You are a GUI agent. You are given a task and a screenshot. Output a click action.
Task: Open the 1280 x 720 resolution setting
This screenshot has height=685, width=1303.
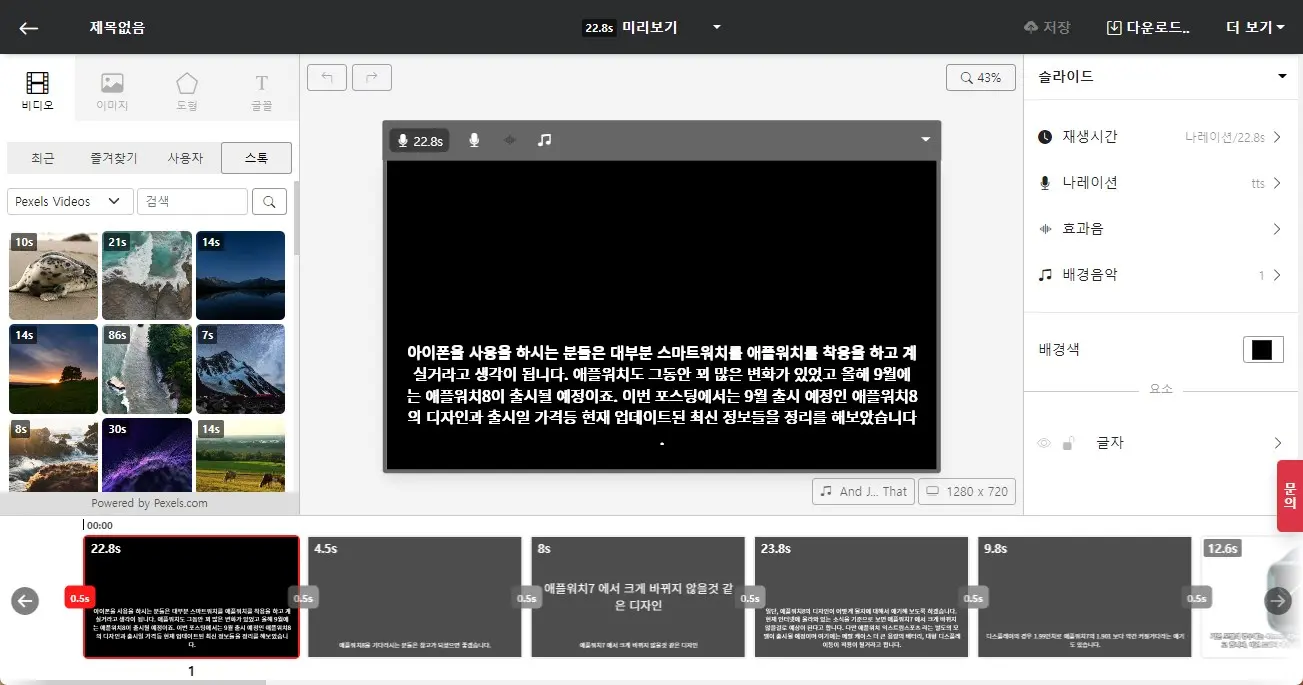coord(967,491)
